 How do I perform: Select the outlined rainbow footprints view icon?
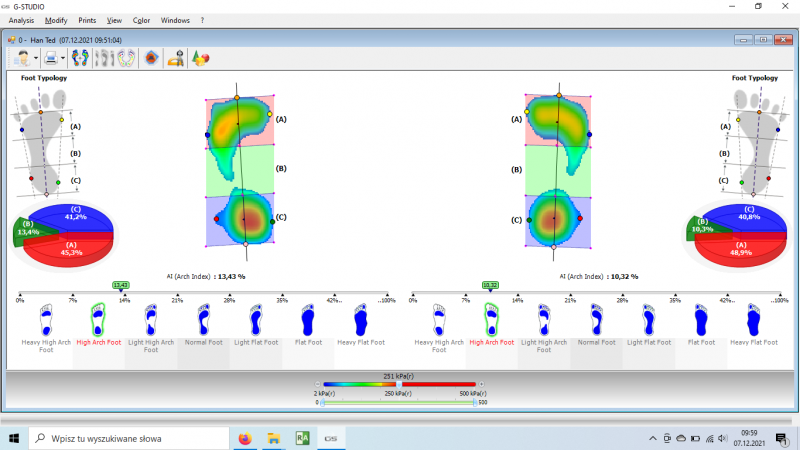click(x=126, y=58)
